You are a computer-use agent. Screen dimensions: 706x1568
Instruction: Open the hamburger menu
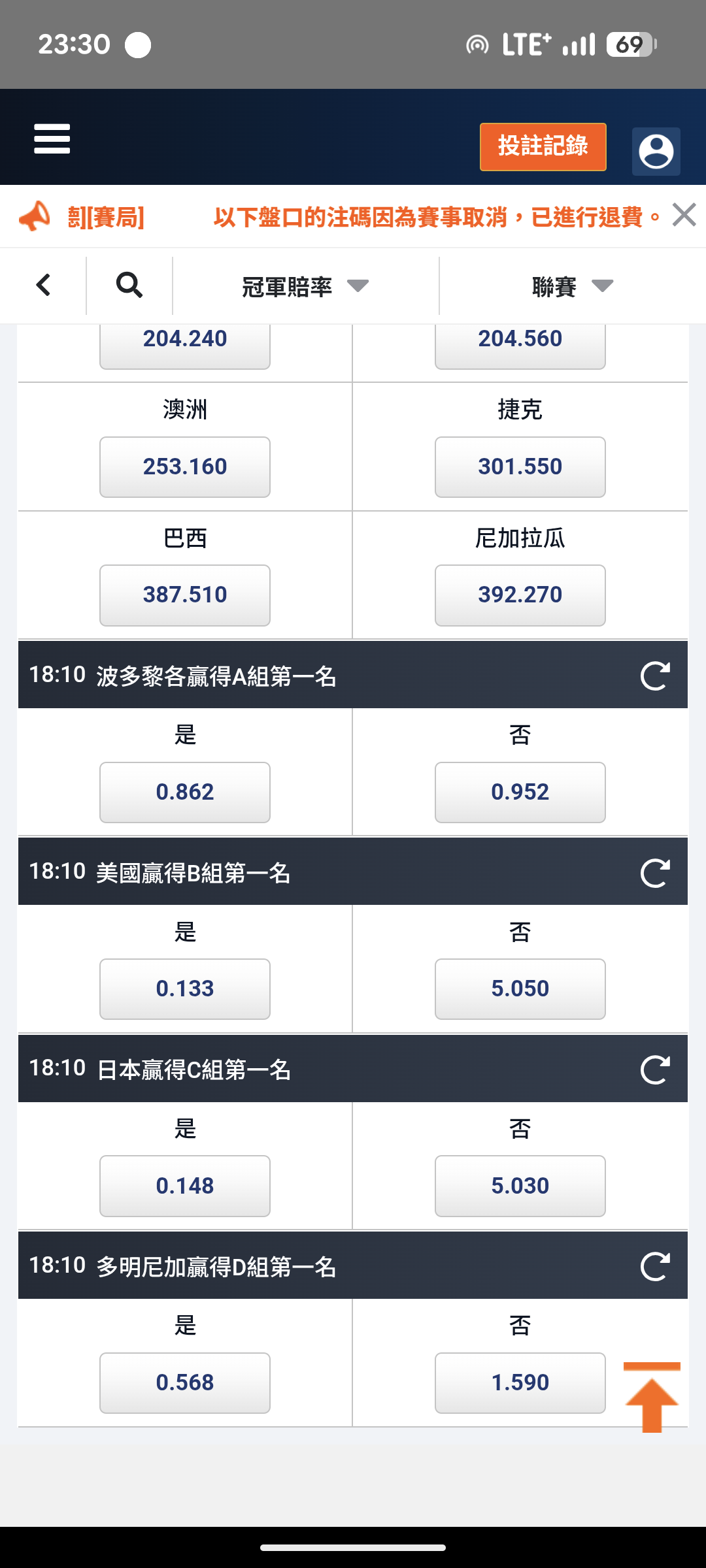click(x=52, y=139)
